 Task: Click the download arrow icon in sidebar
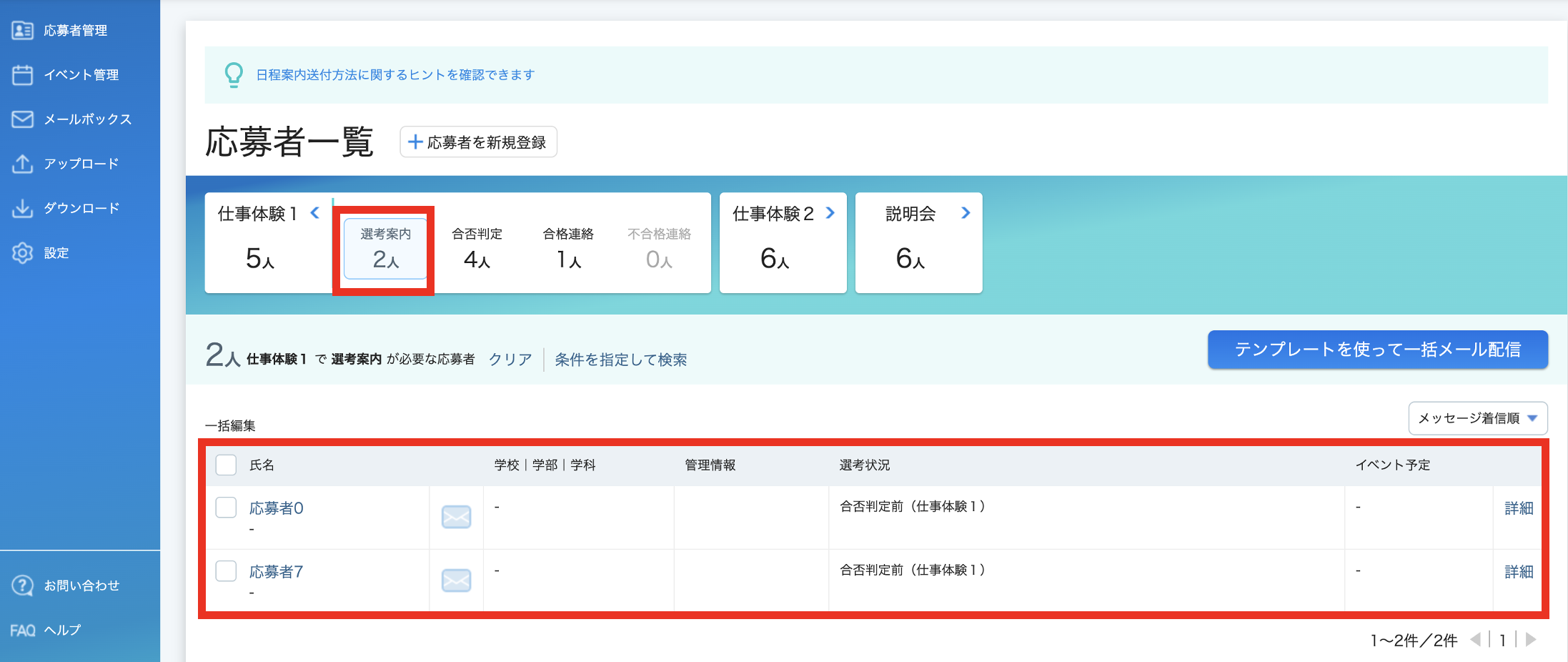coord(22,207)
